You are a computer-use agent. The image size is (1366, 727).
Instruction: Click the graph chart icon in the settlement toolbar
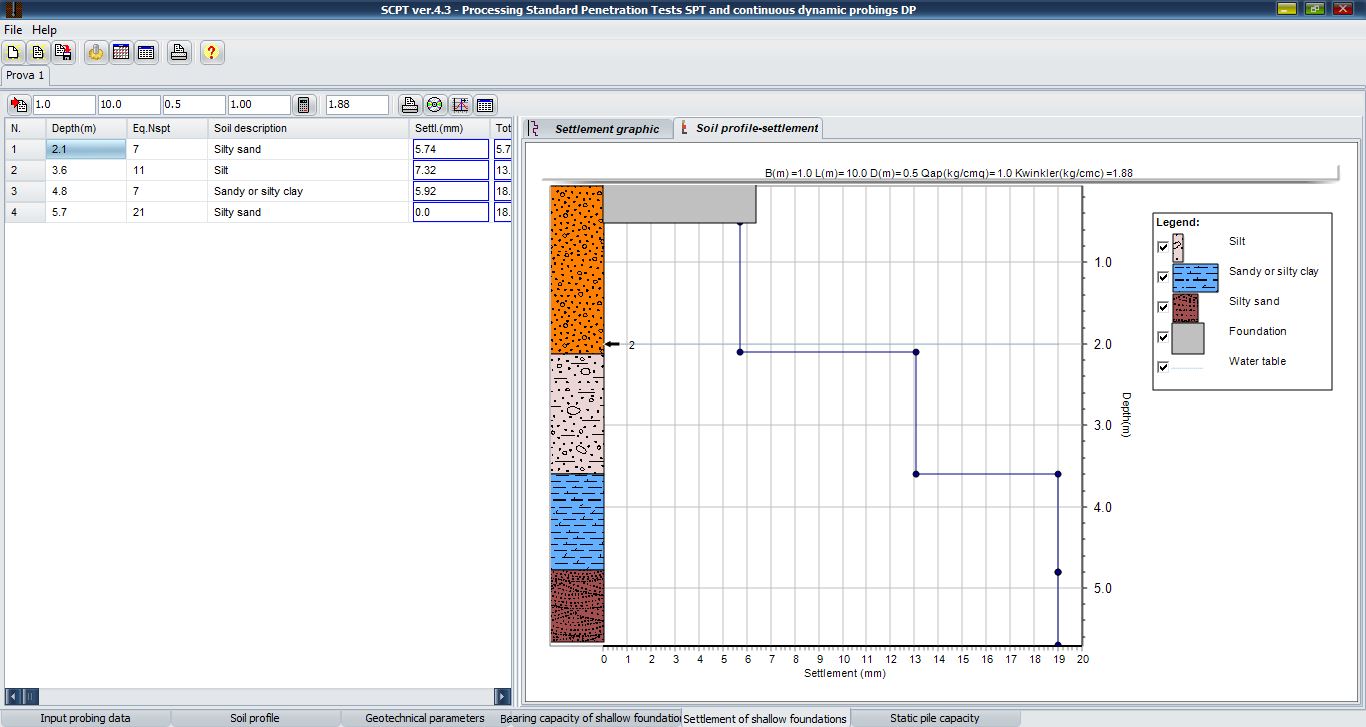click(460, 105)
